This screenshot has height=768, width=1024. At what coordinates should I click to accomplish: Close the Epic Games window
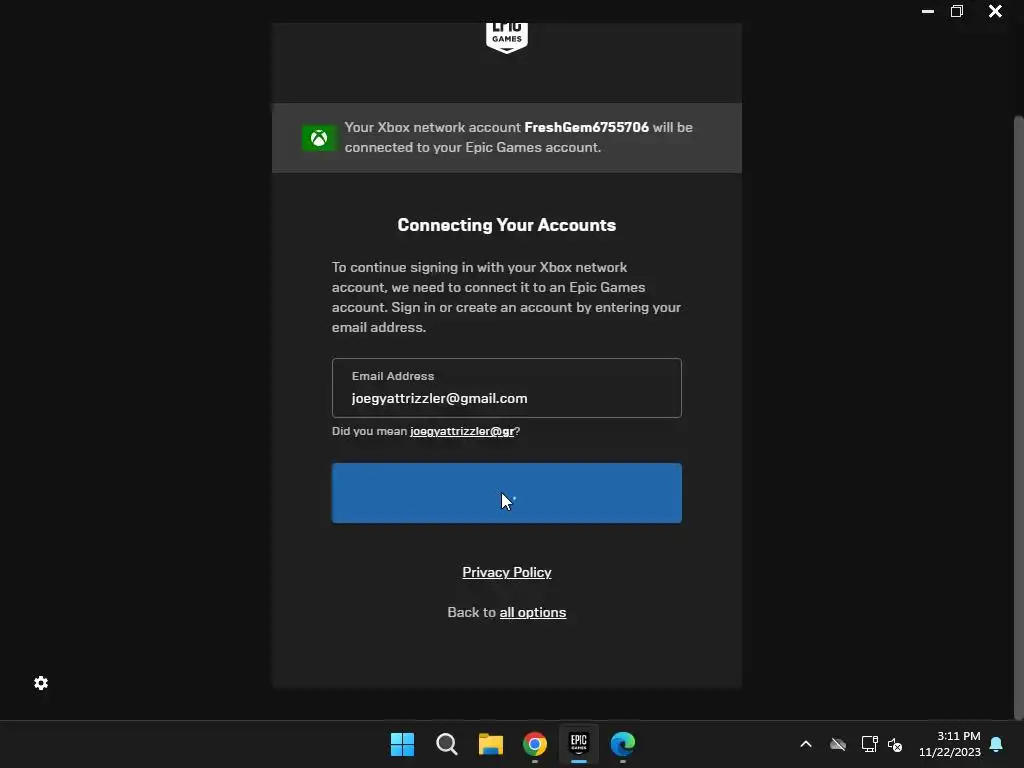995,11
